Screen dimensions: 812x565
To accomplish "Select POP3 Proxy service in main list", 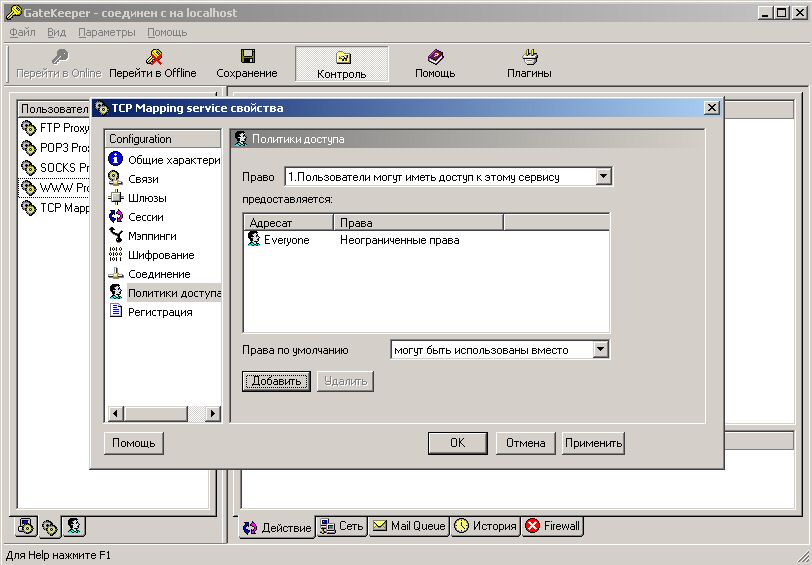I will (55, 148).
